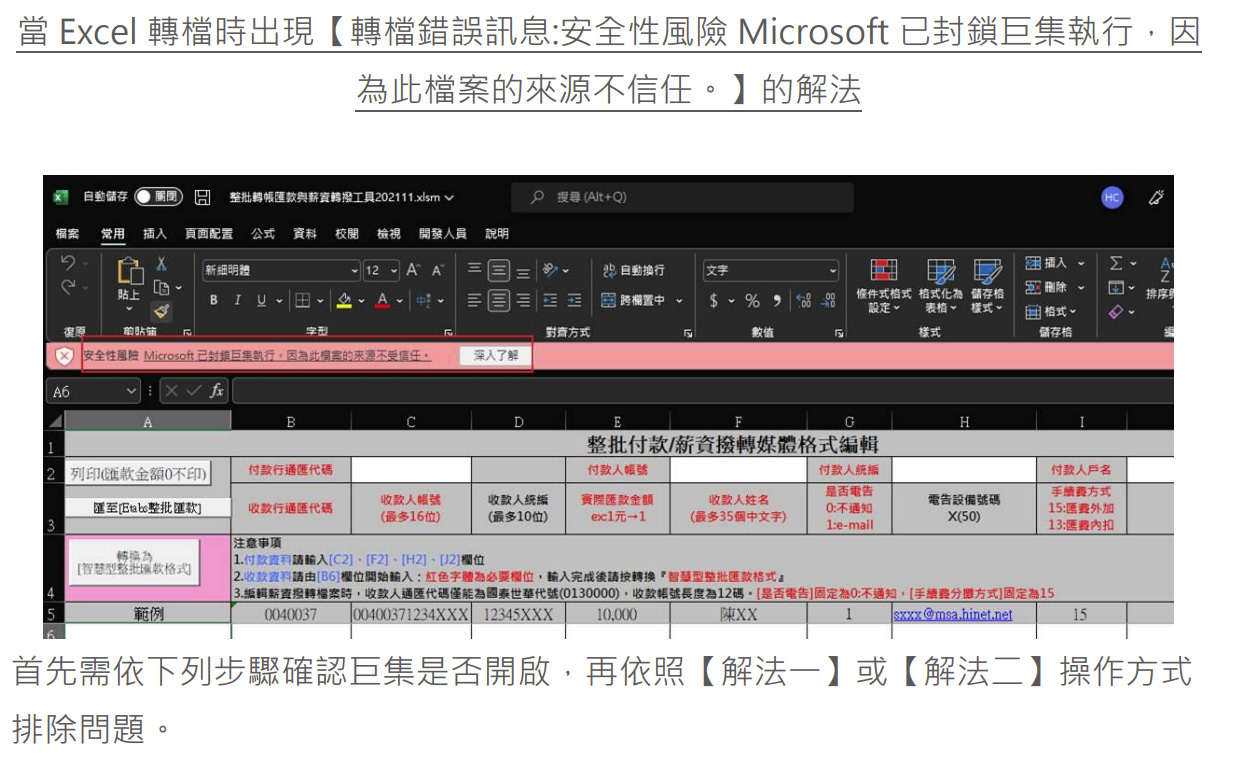Viewport: 1235px width, 773px height.
Task: Click the Comma style icon
Action: coord(776,300)
